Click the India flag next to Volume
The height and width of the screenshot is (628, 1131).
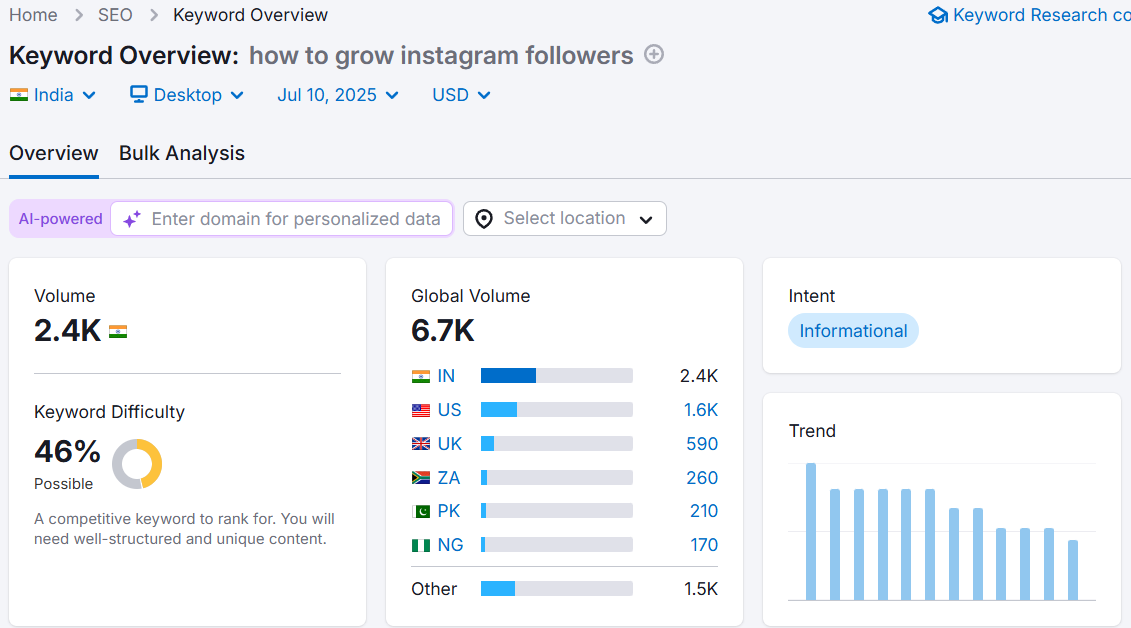118,332
